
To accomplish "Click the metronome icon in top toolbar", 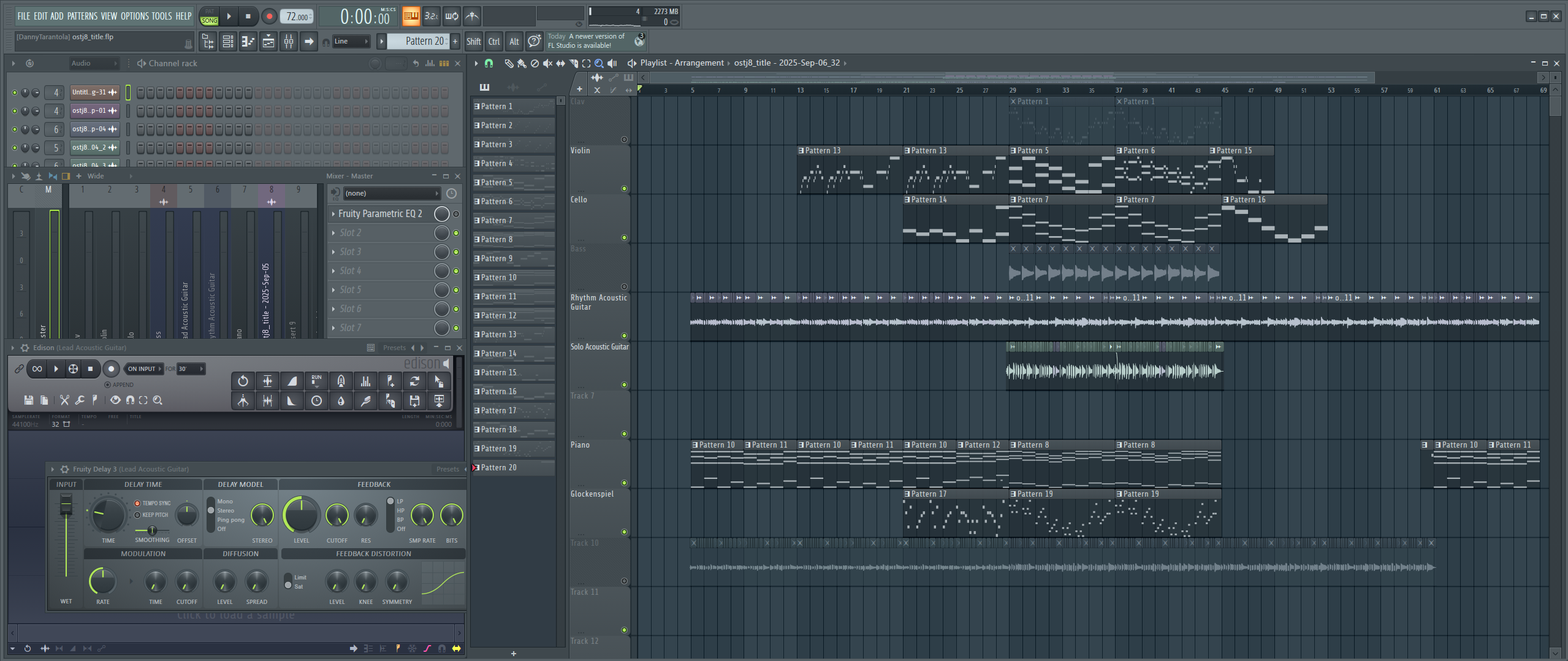I will (x=471, y=17).
